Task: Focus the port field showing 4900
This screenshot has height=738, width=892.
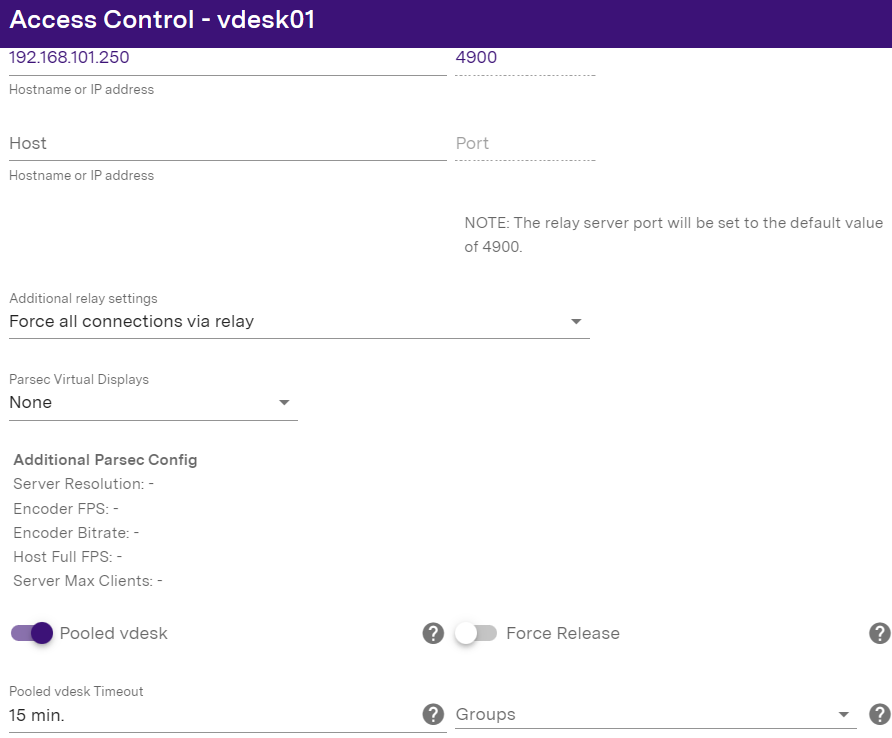Action: [525, 58]
